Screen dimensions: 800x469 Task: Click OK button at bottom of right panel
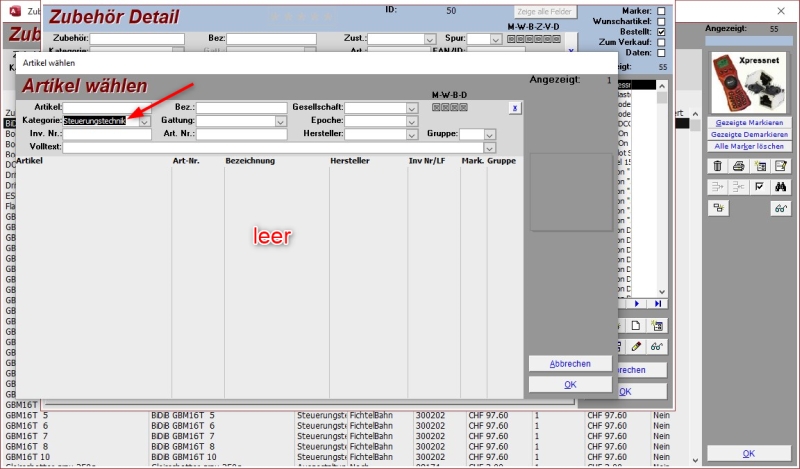click(x=748, y=453)
